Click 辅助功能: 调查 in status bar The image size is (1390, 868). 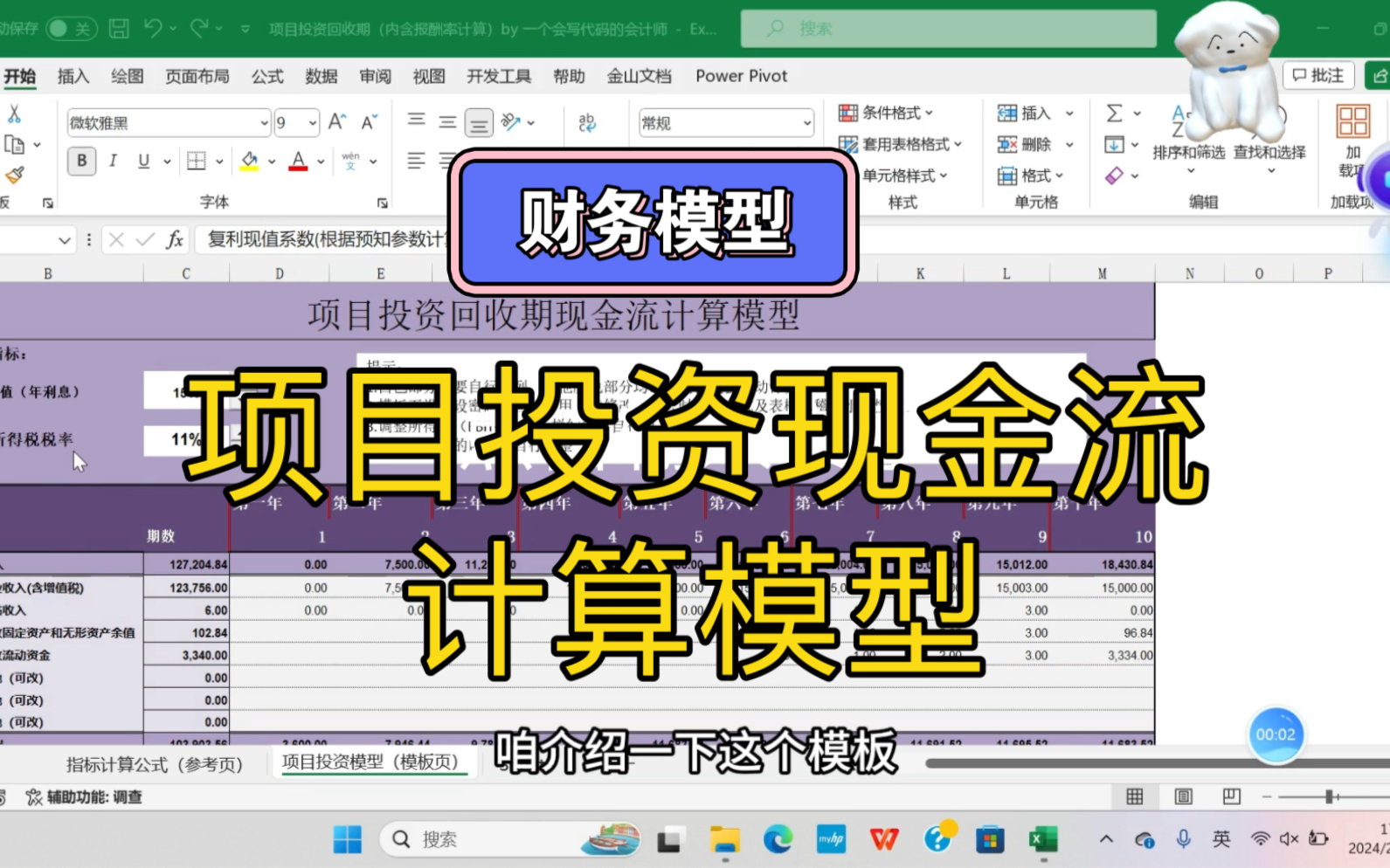point(85,797)
